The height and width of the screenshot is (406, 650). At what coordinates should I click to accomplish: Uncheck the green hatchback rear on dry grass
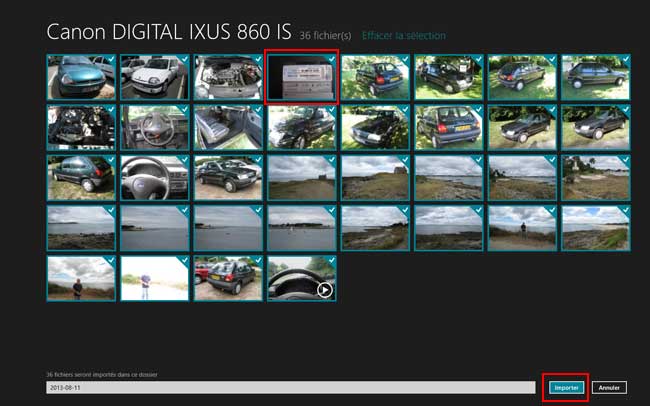pos(81,177)
